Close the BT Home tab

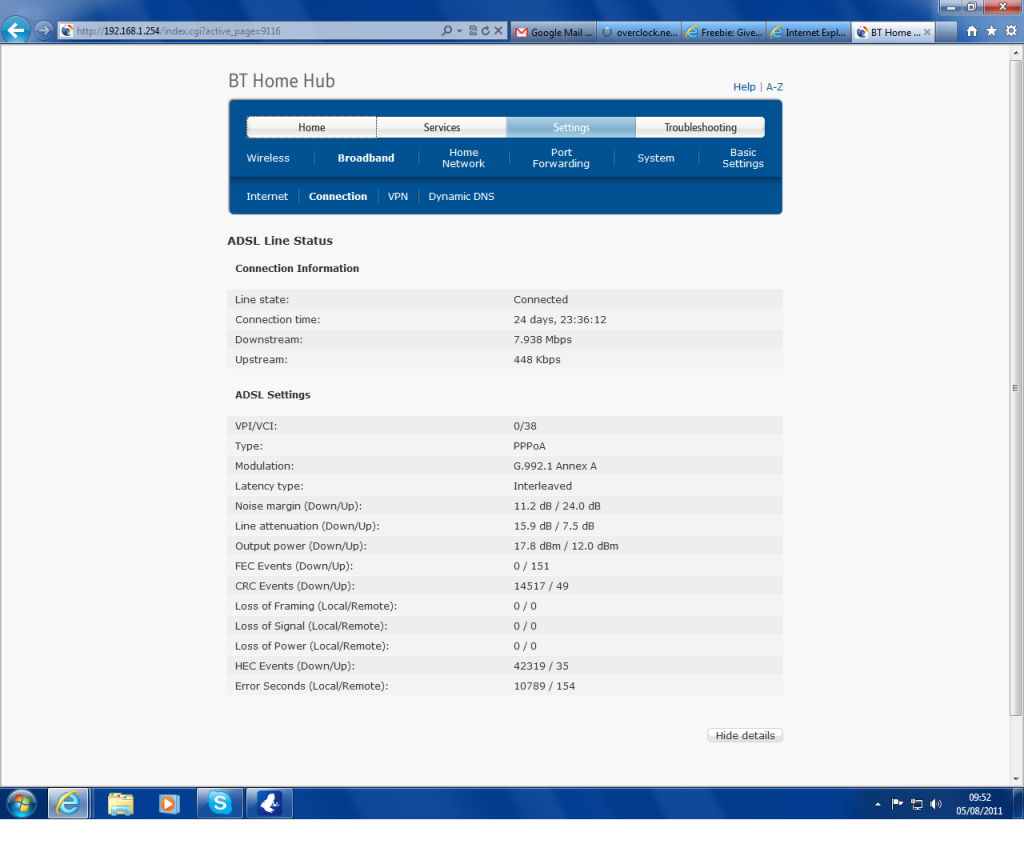927,32
